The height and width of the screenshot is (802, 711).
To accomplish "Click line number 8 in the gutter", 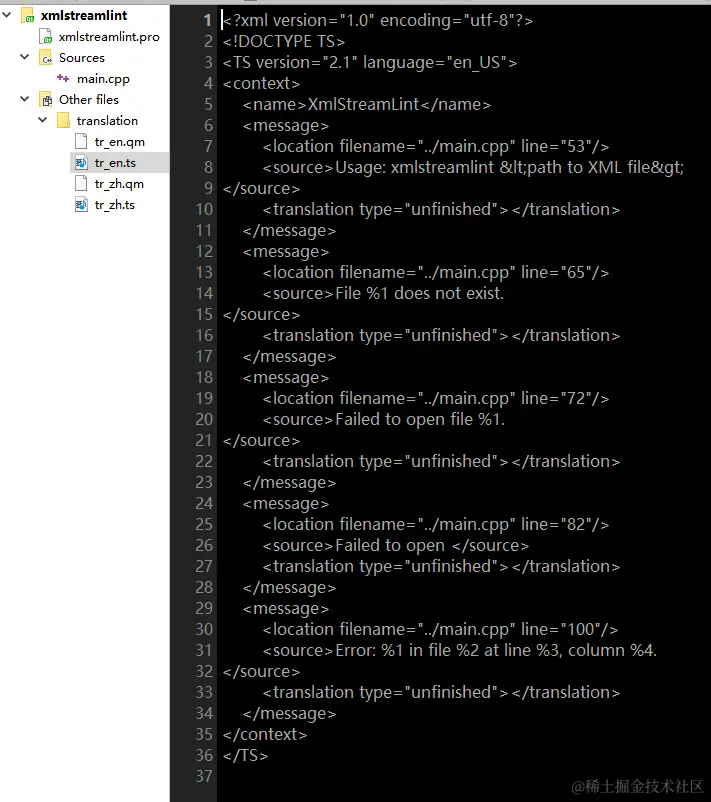I will [208, 167].
